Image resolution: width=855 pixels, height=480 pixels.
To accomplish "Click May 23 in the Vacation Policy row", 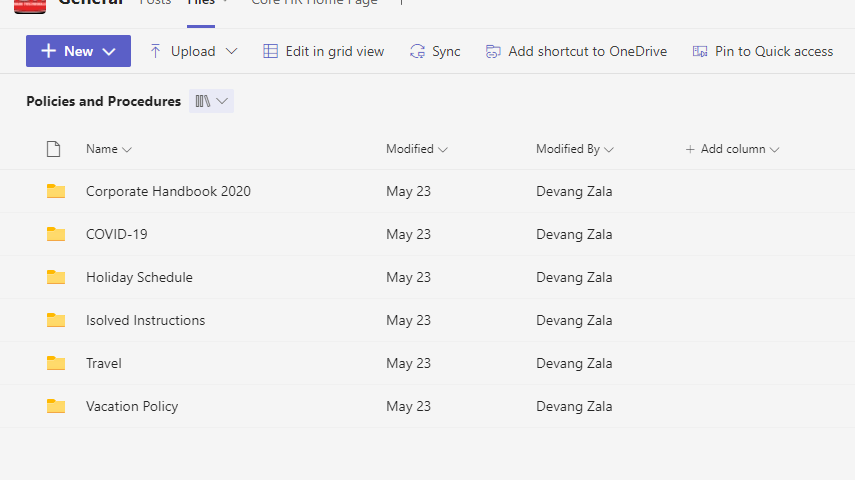I will point(408,407).
